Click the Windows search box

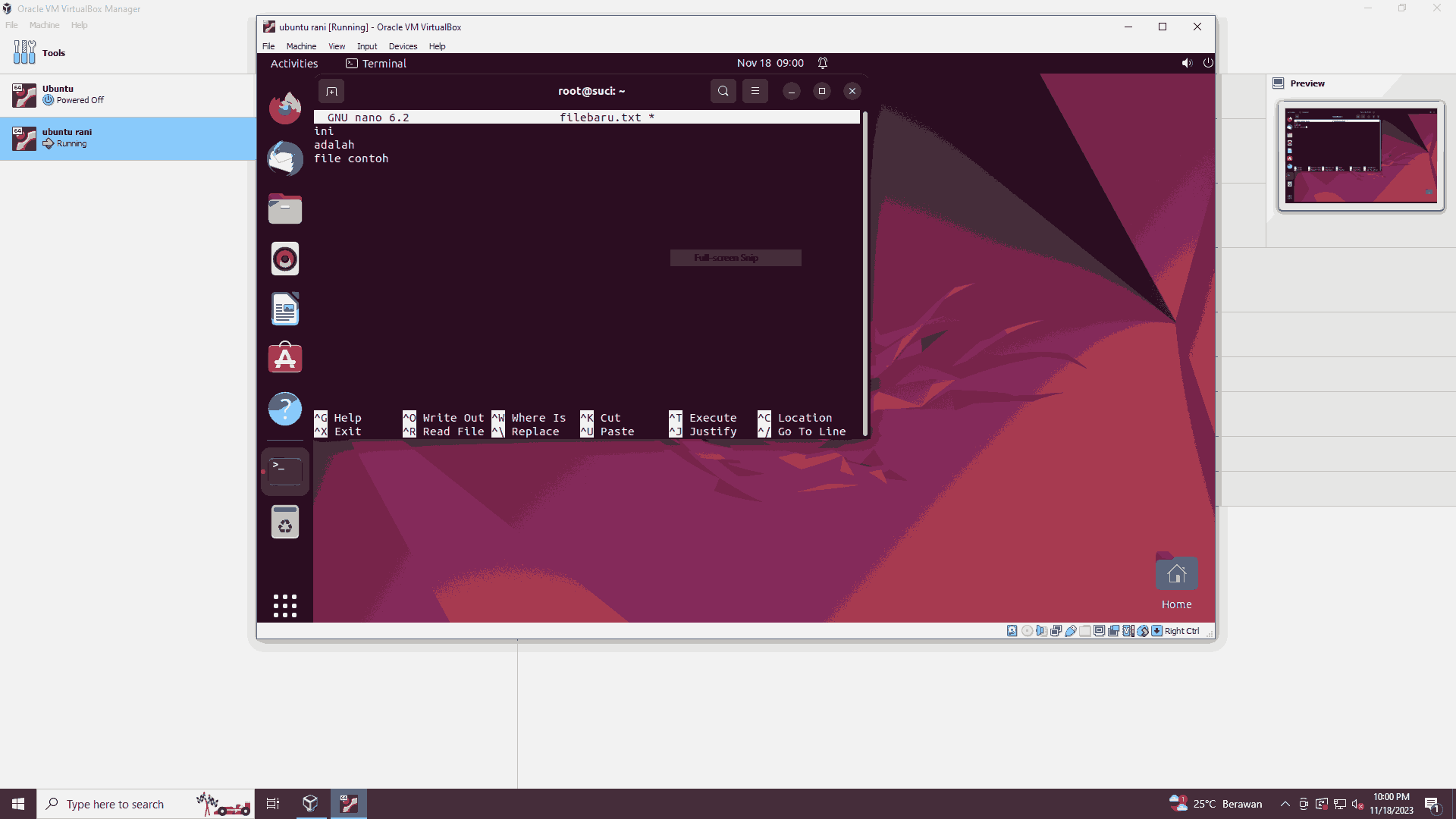(145, 804)
